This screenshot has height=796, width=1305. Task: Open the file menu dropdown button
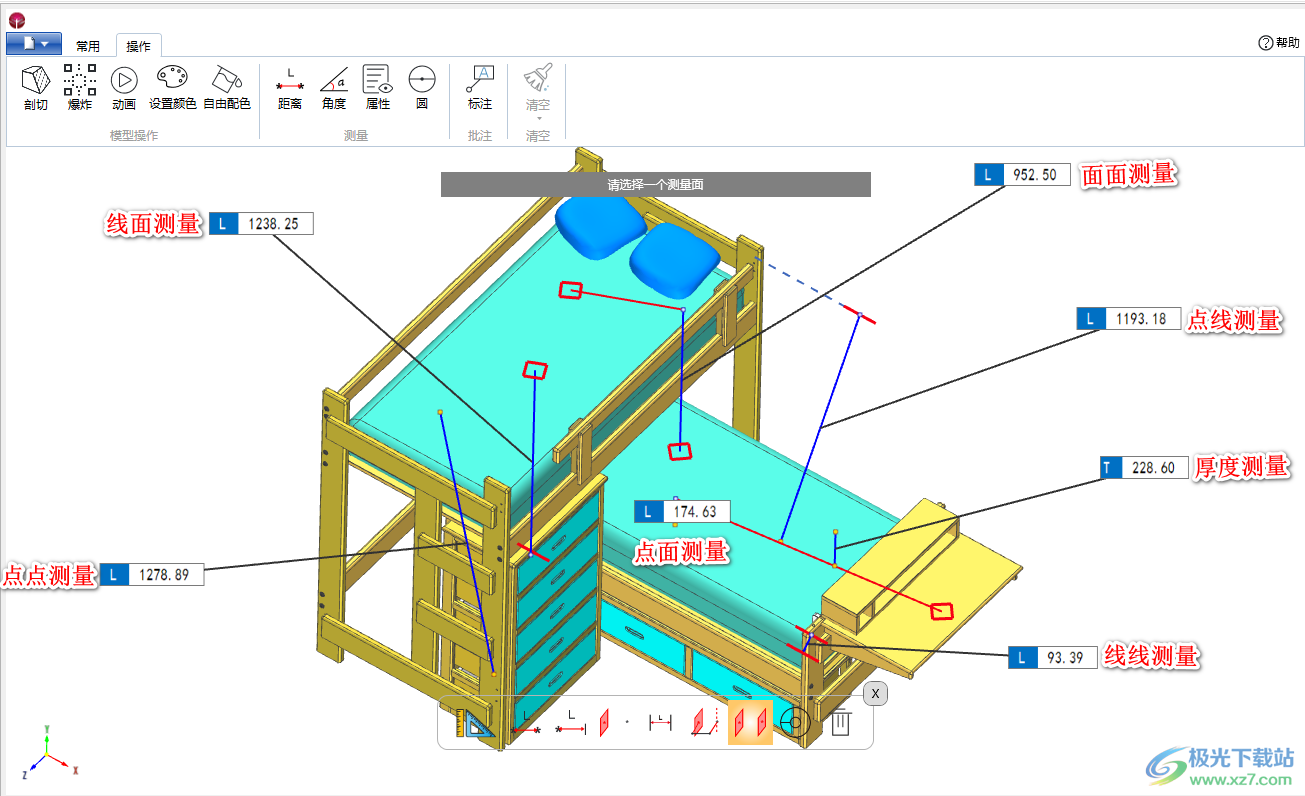[x=33, y=43]
